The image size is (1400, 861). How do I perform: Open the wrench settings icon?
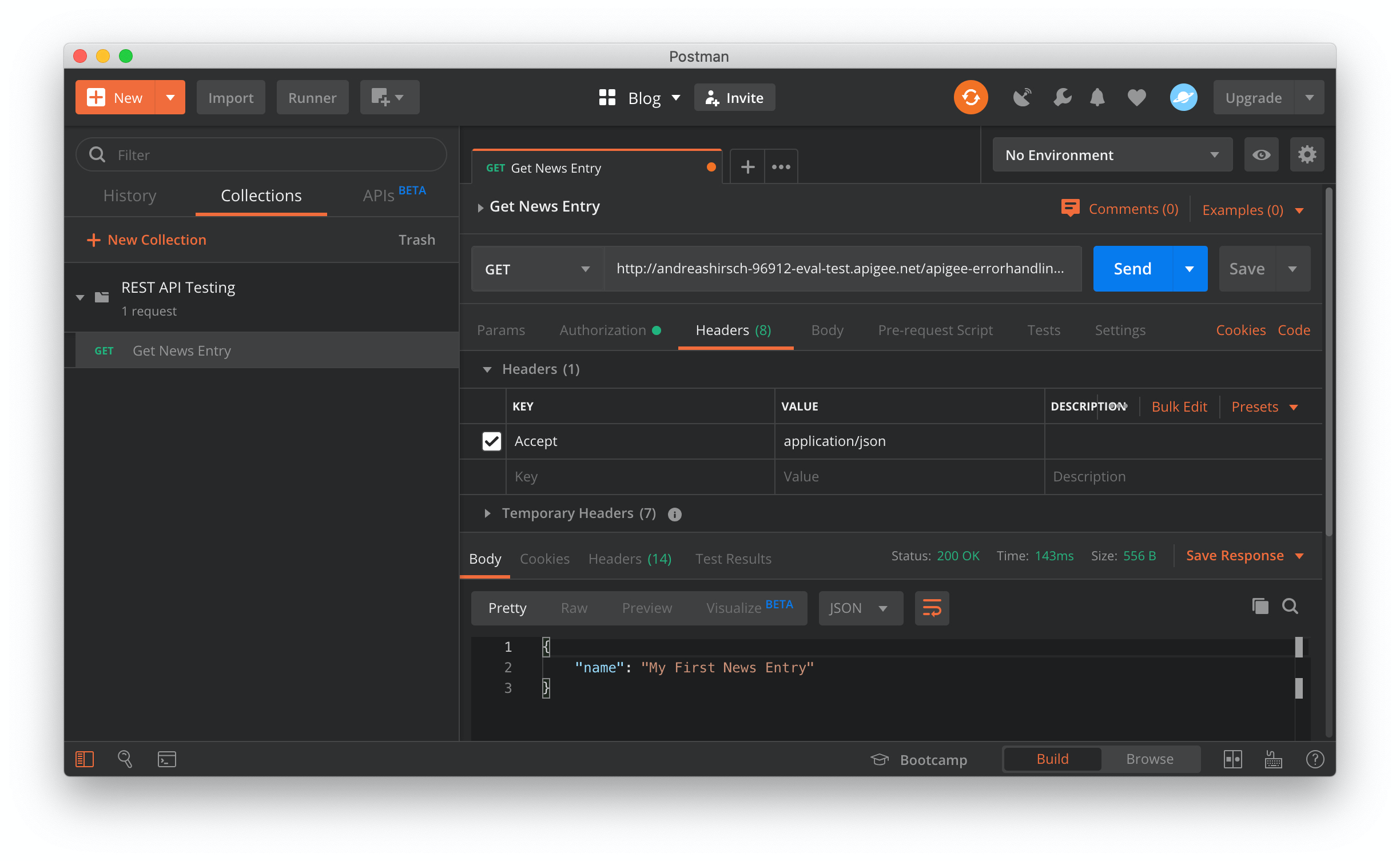[x=1062, y=98]
